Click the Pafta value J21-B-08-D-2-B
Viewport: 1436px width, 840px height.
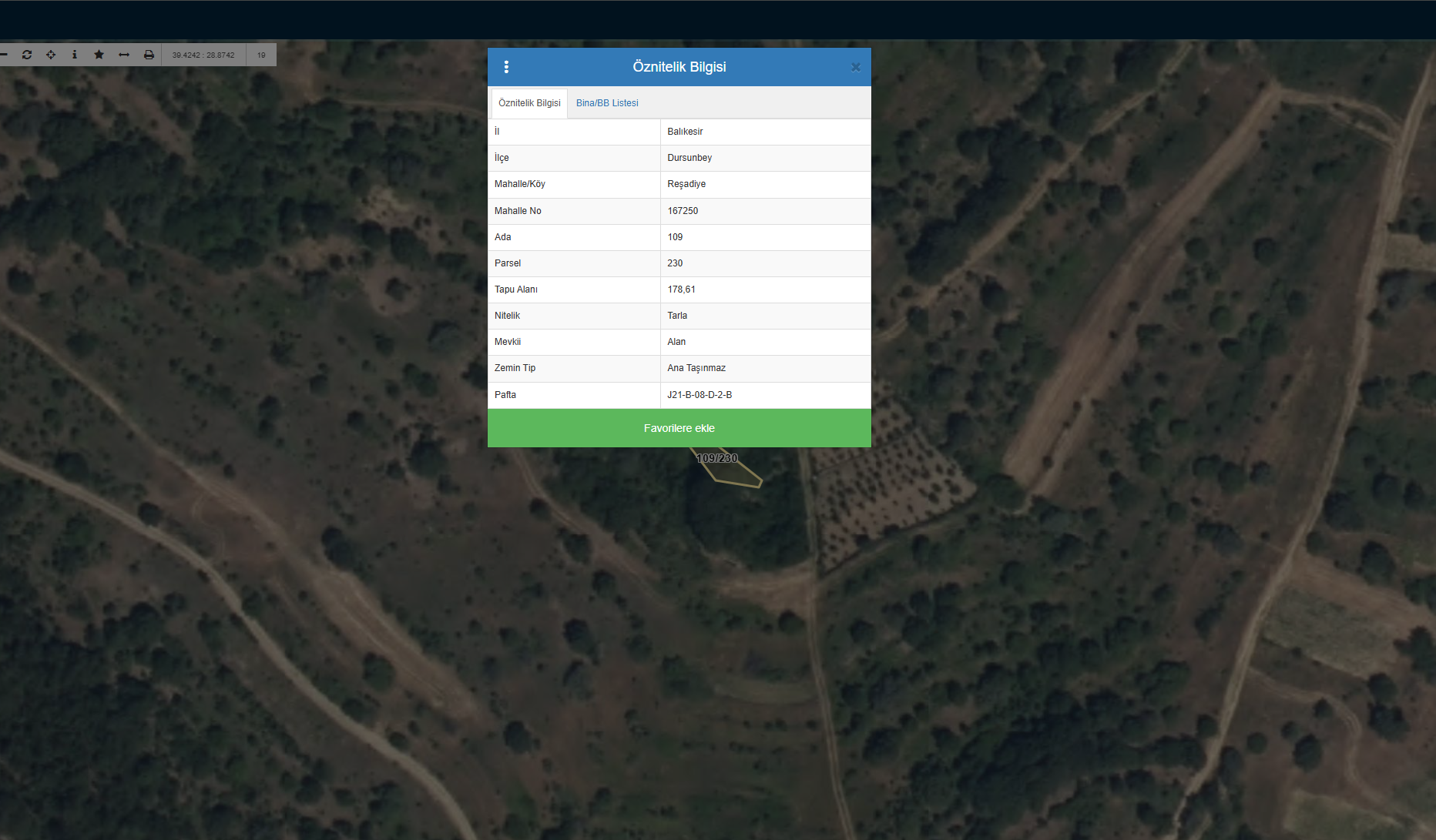[x=700, y=395]
